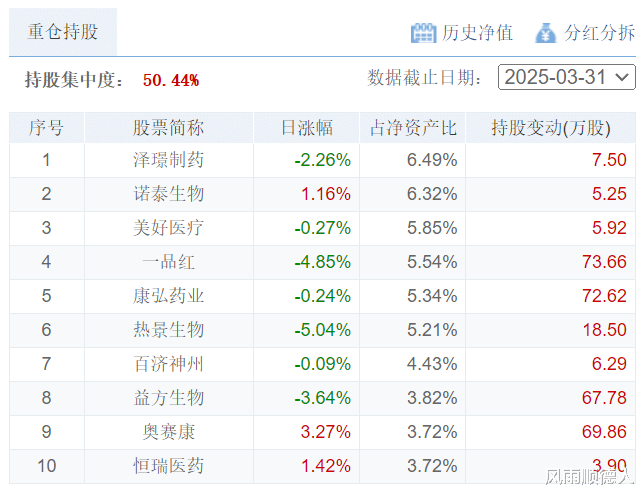Open stock 奥赛康
The height and width of the screenshot is (498, 644).
168,432
